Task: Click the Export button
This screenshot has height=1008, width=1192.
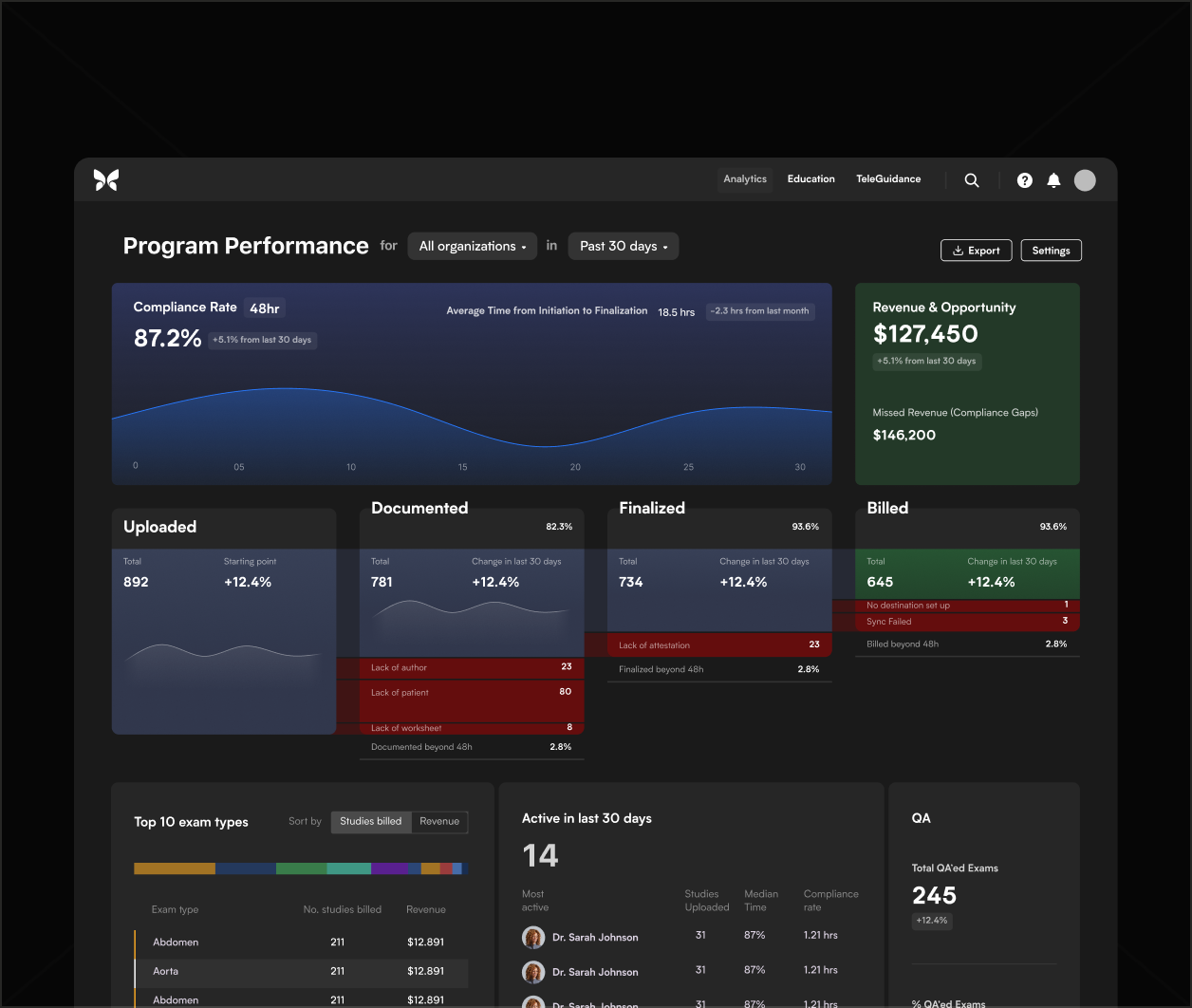Action: point(976,251)
